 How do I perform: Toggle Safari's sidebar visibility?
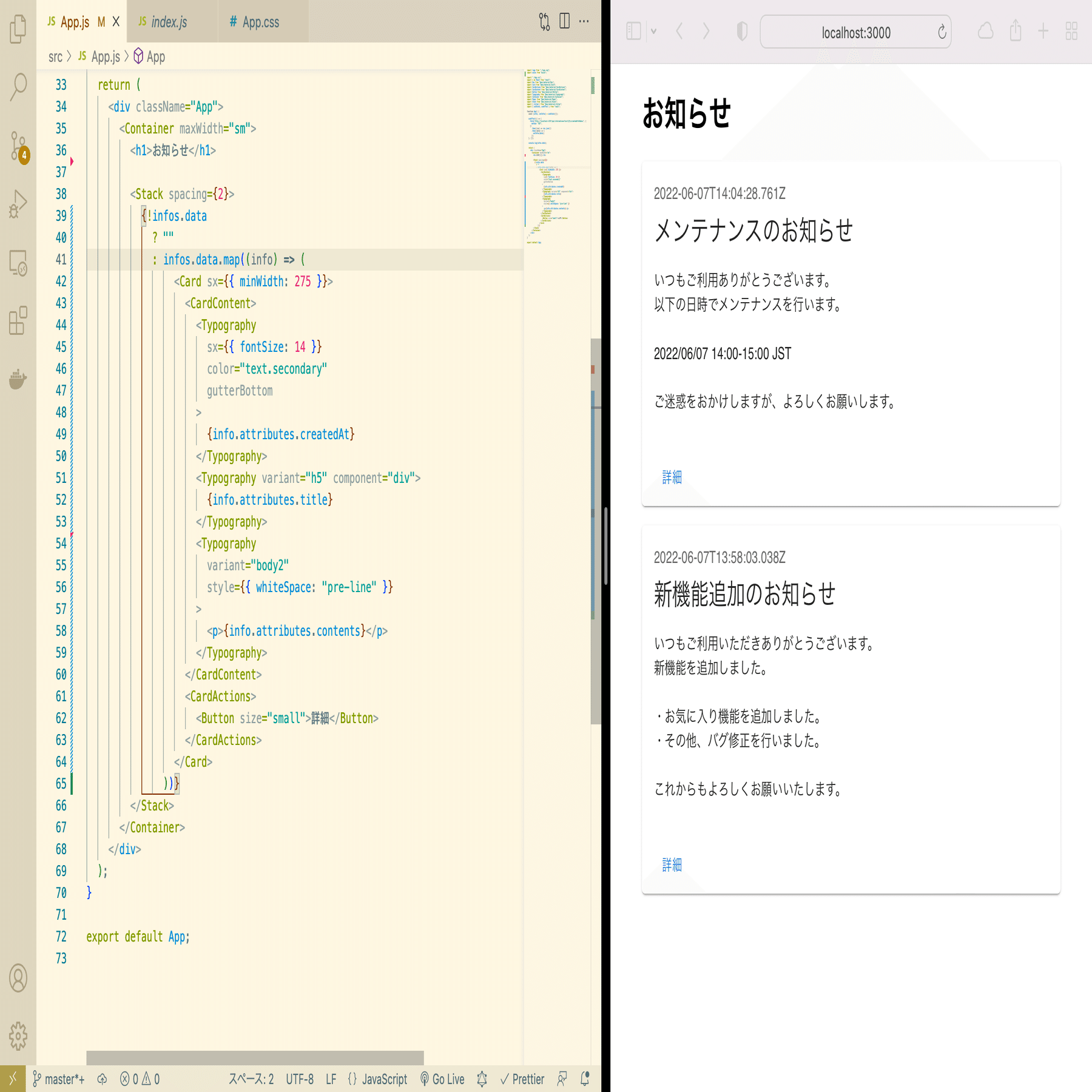pos(633,32)
